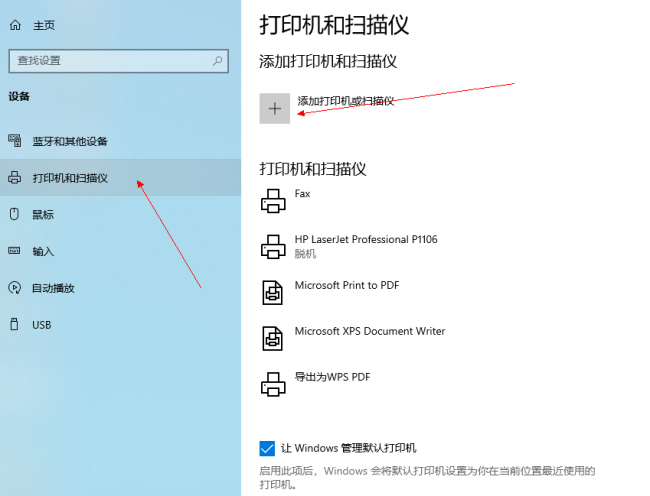The height and width of the screenshot is (496, 650).
Task: Click the magnifier search icon
Action: pyautogui.click(x=217, y=61)
